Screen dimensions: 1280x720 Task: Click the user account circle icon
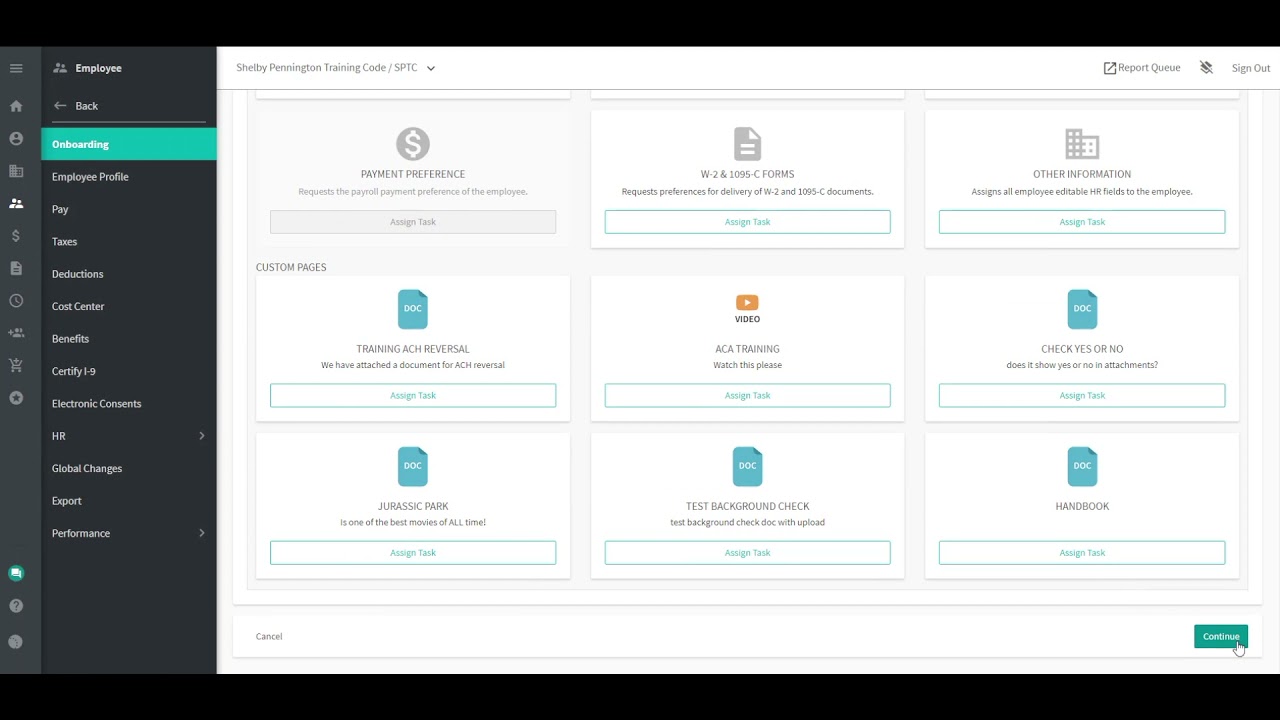tap(16, 138)
